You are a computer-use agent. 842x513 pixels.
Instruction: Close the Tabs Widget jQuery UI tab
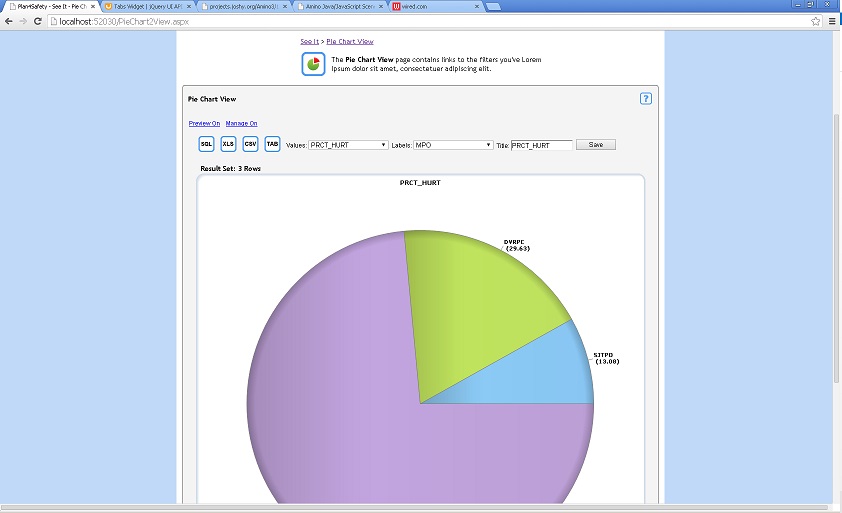click(188, 6)
